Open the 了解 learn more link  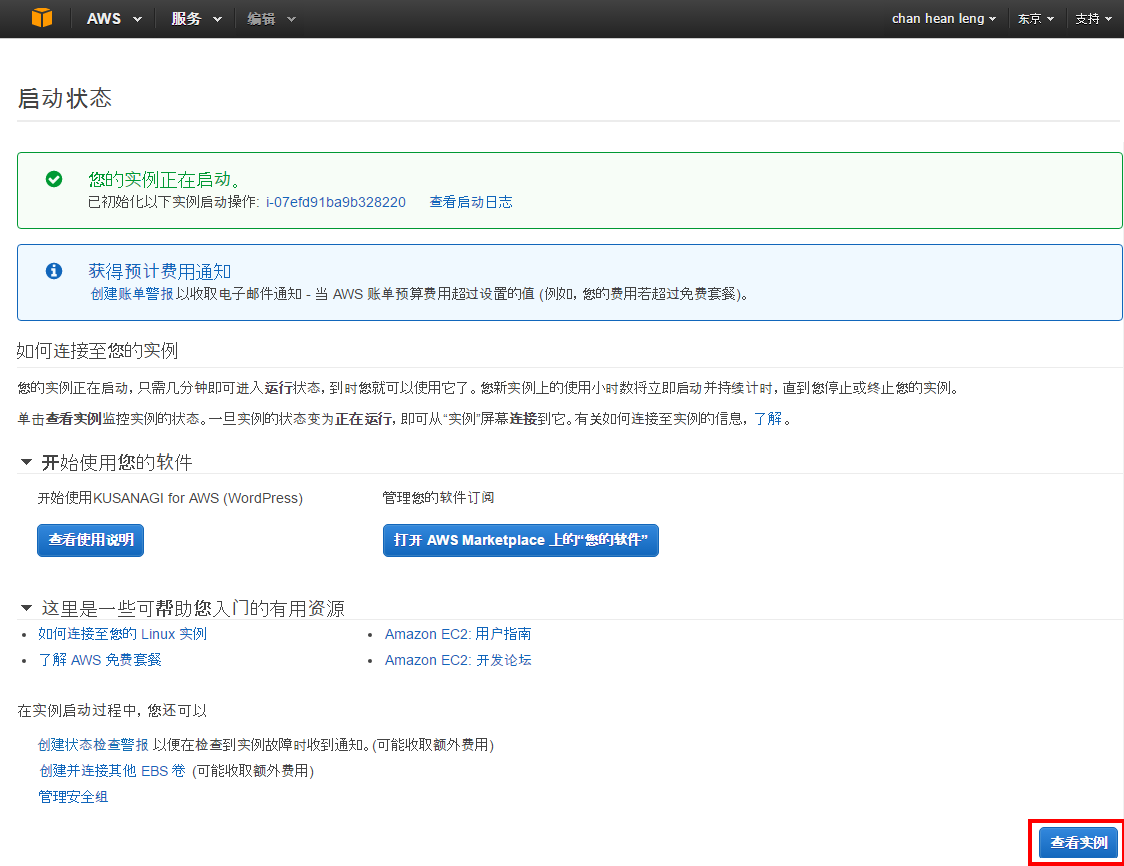pos(768,419)
